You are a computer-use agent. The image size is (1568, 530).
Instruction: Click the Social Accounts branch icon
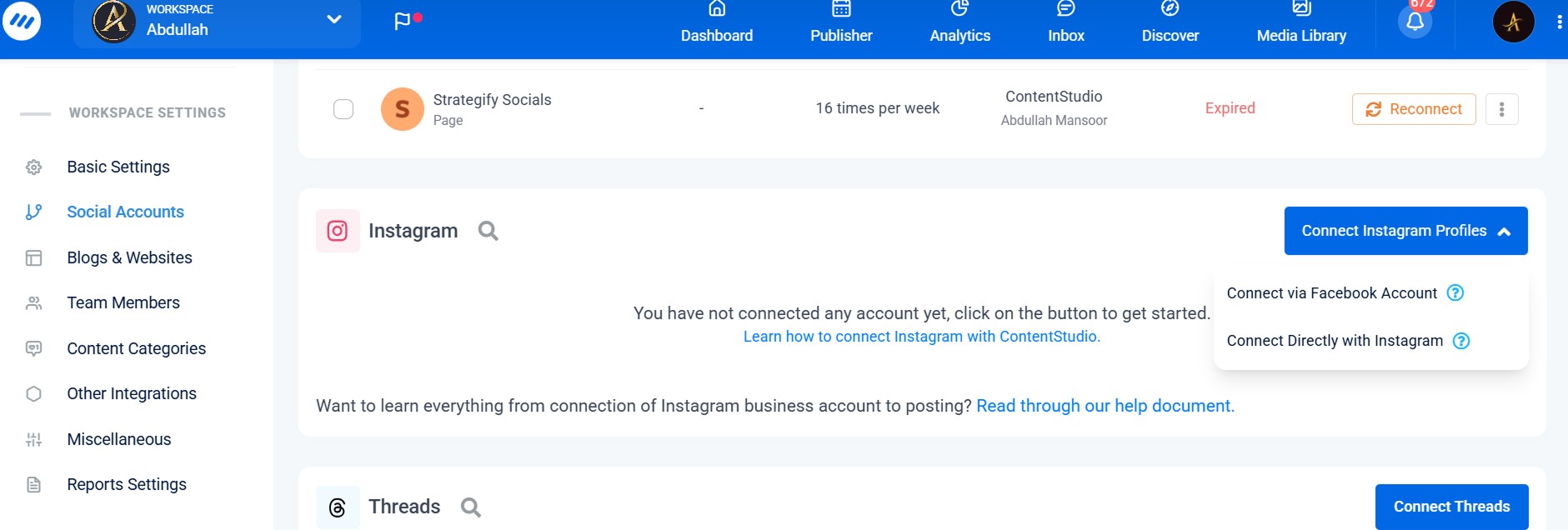tap(33, 212)
